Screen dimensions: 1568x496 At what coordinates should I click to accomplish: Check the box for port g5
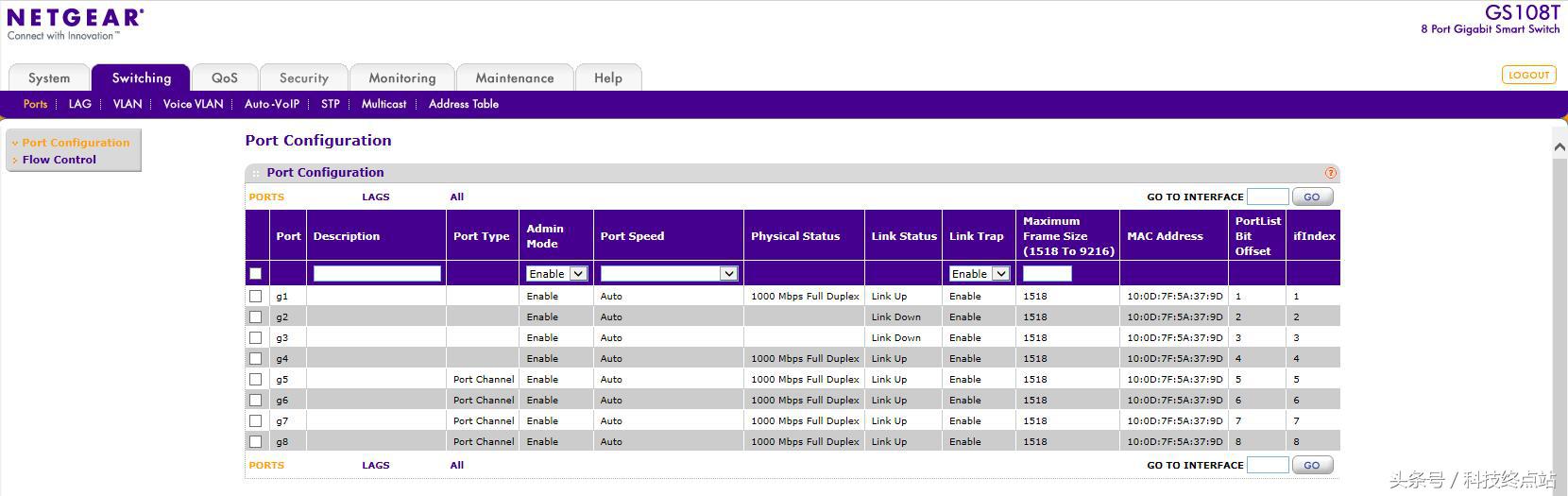(x=255, y=380)
